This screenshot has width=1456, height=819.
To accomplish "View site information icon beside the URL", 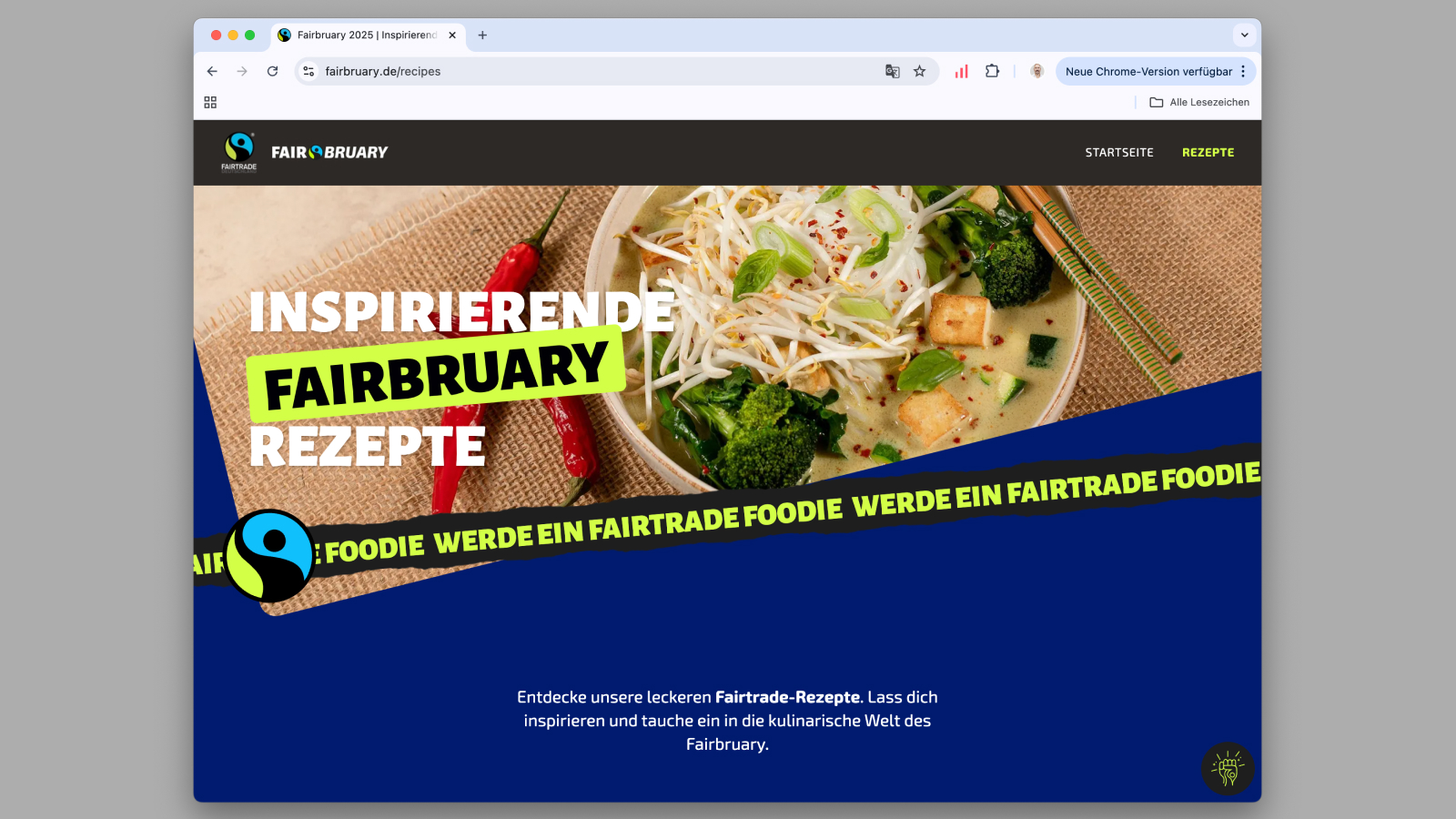I will tap(308, 71).
